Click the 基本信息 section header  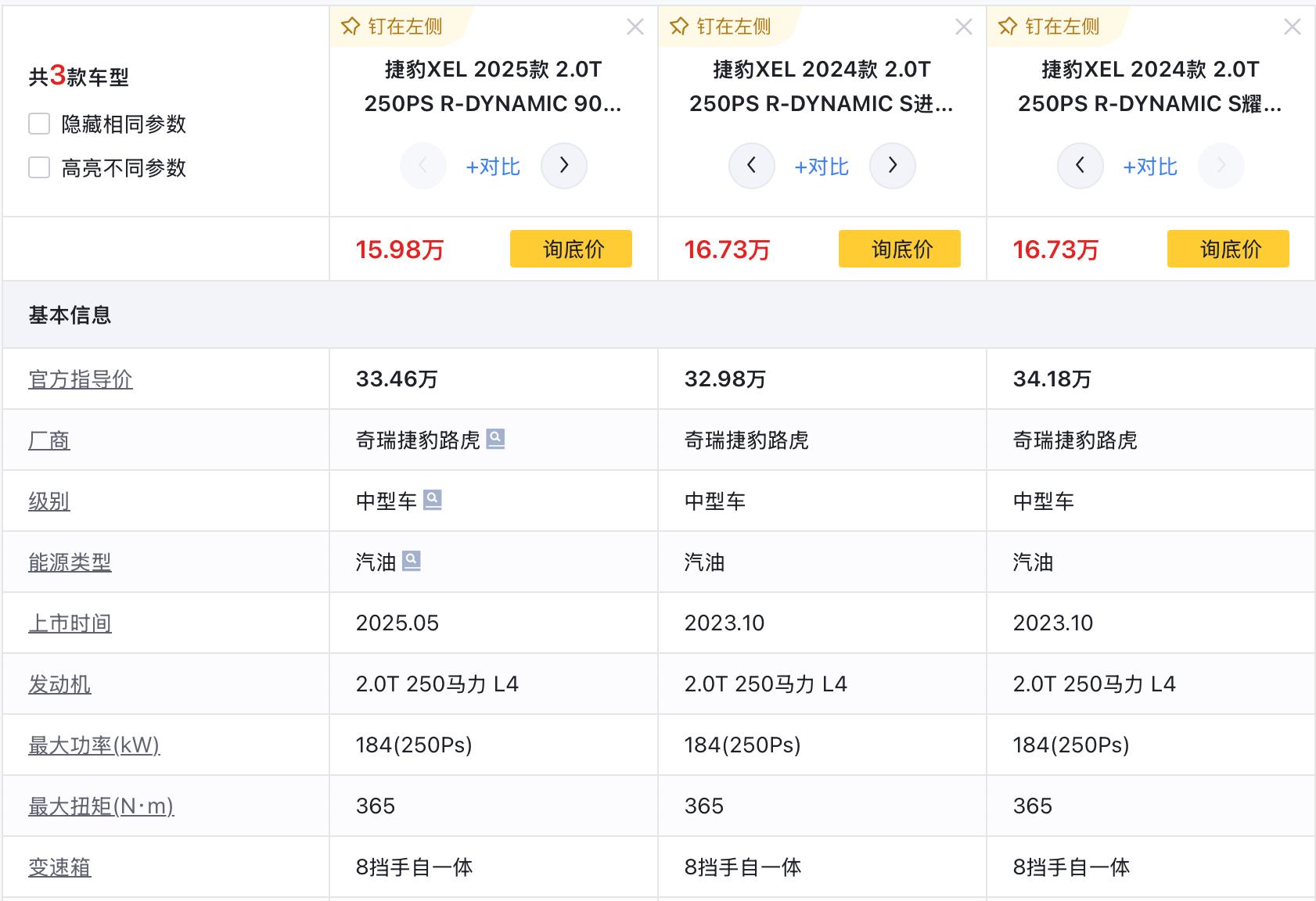pyautogui.click(x=70, y=315)
